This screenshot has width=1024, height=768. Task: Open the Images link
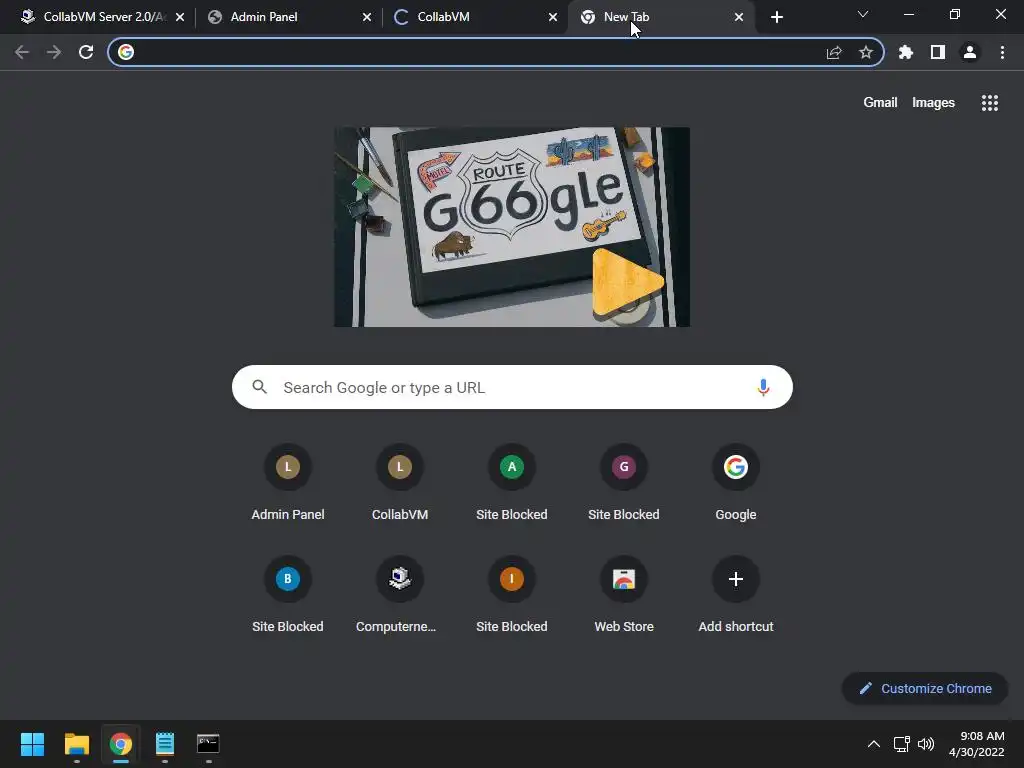point(933,103)
